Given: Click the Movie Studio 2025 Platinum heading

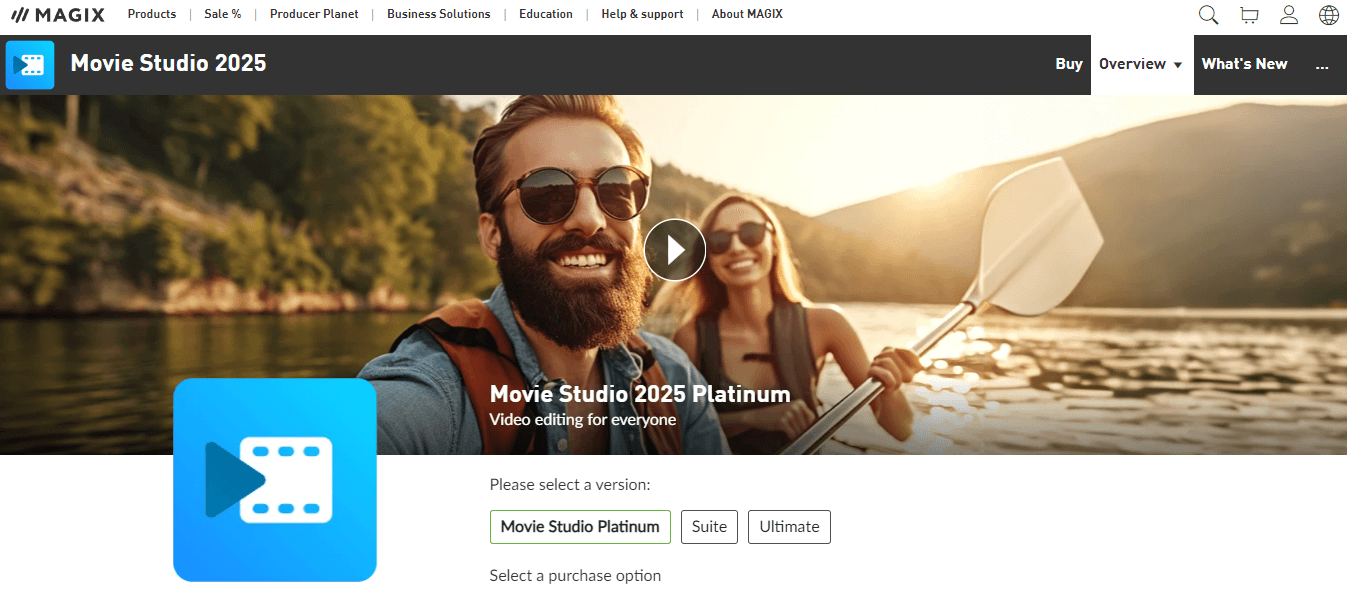Looking at the screenshot, I should [x=640, y=394].
